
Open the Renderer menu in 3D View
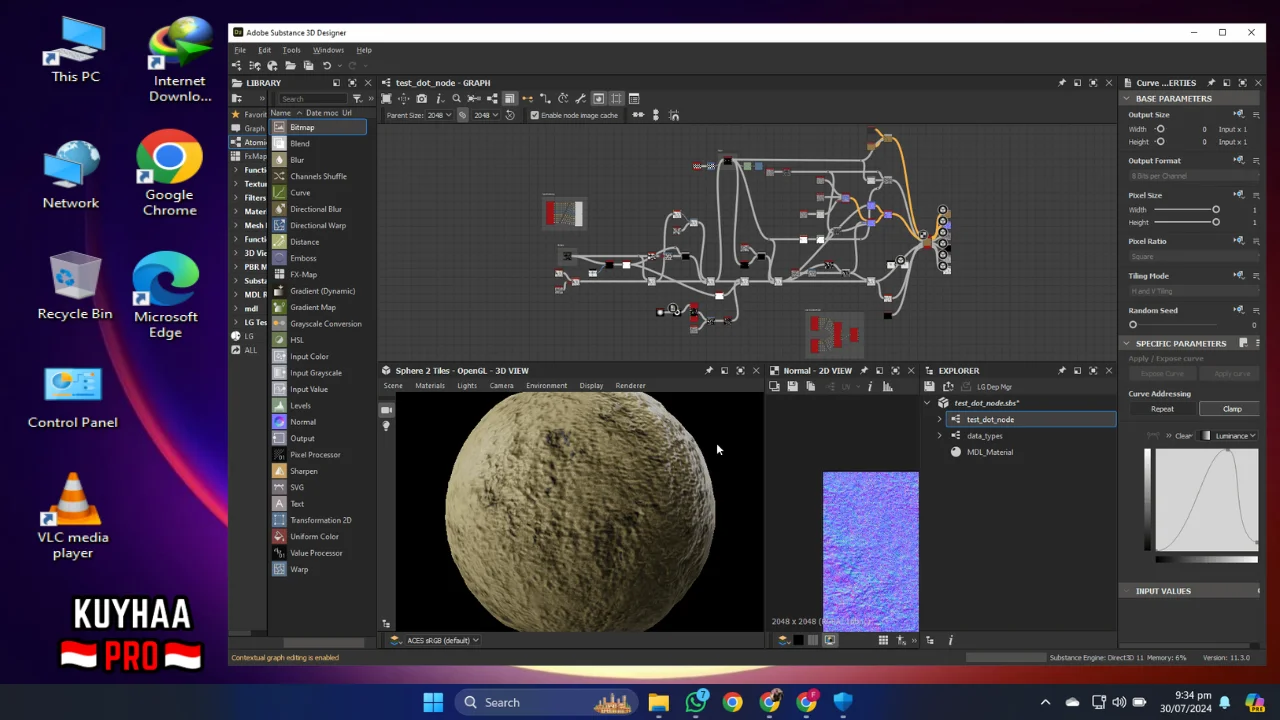tap(630, 386)
